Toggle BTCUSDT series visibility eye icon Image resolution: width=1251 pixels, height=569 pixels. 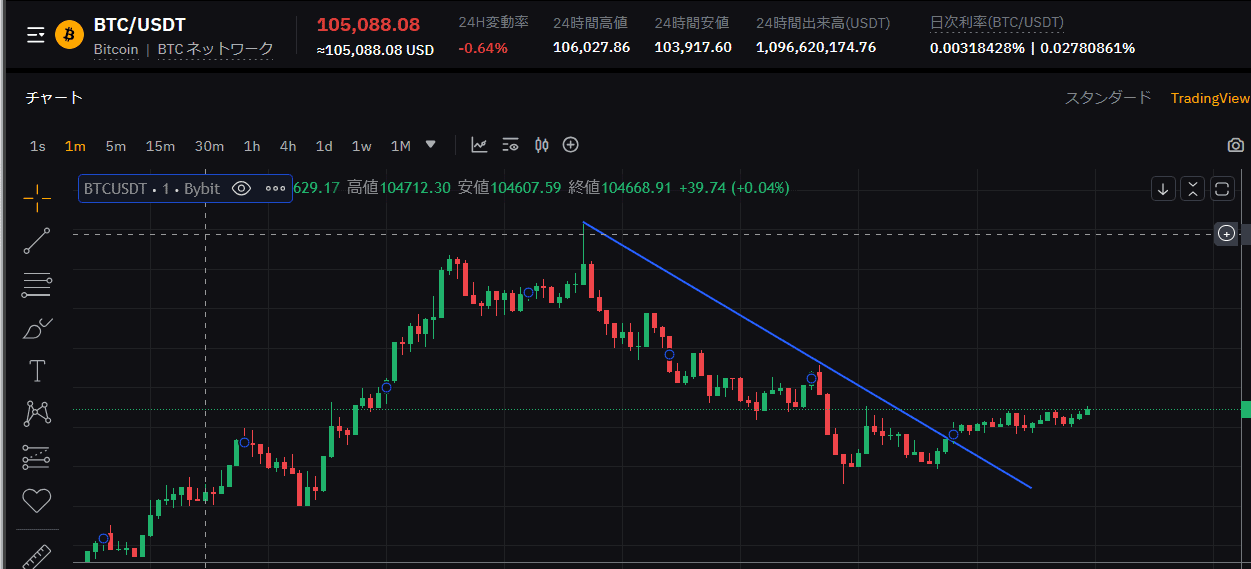coord(240,188)
